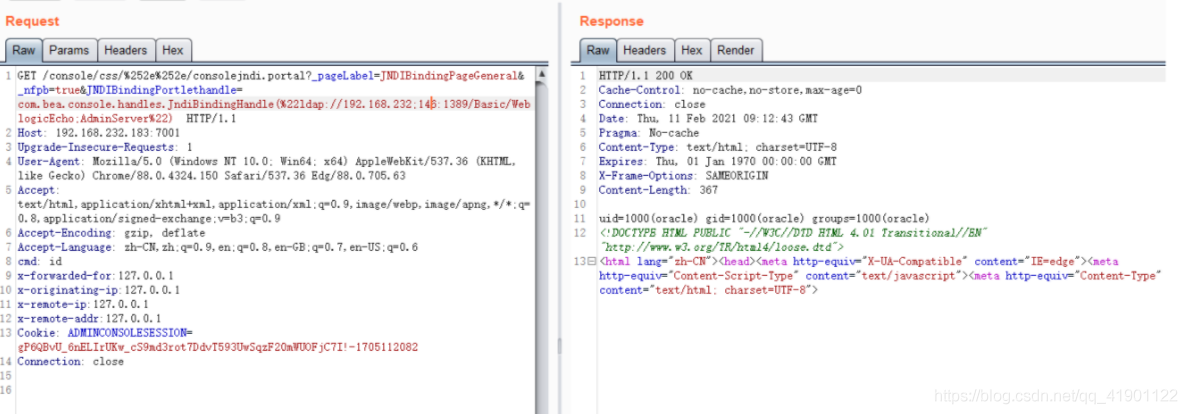Click the Accept-Language header line
Screen dimensions: 1187x414
click(x=217, y=247)
